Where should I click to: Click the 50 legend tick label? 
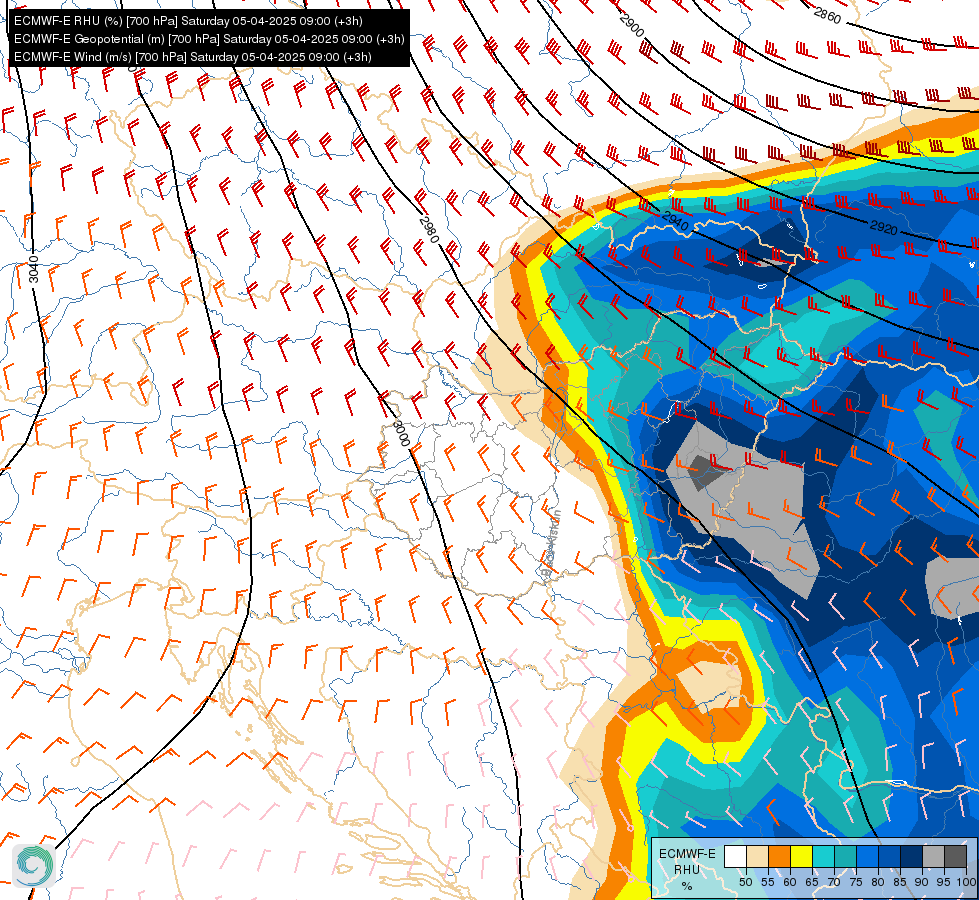pyautogui.click(x=745, y=882)
